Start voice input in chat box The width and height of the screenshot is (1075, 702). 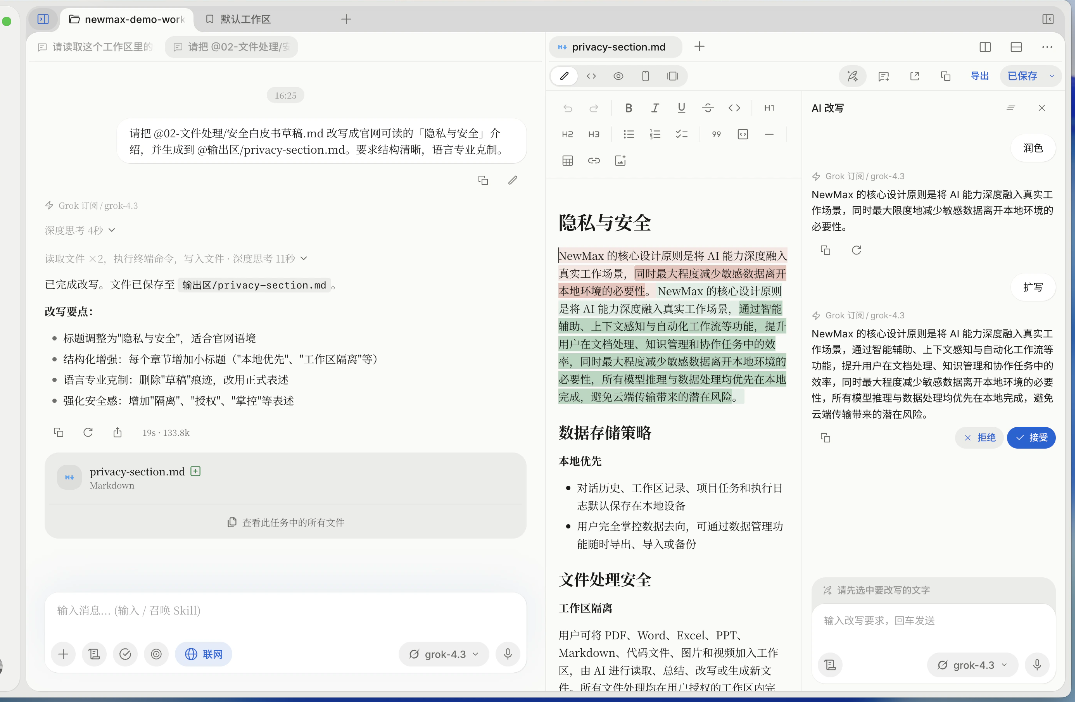[x=508, y=654]
